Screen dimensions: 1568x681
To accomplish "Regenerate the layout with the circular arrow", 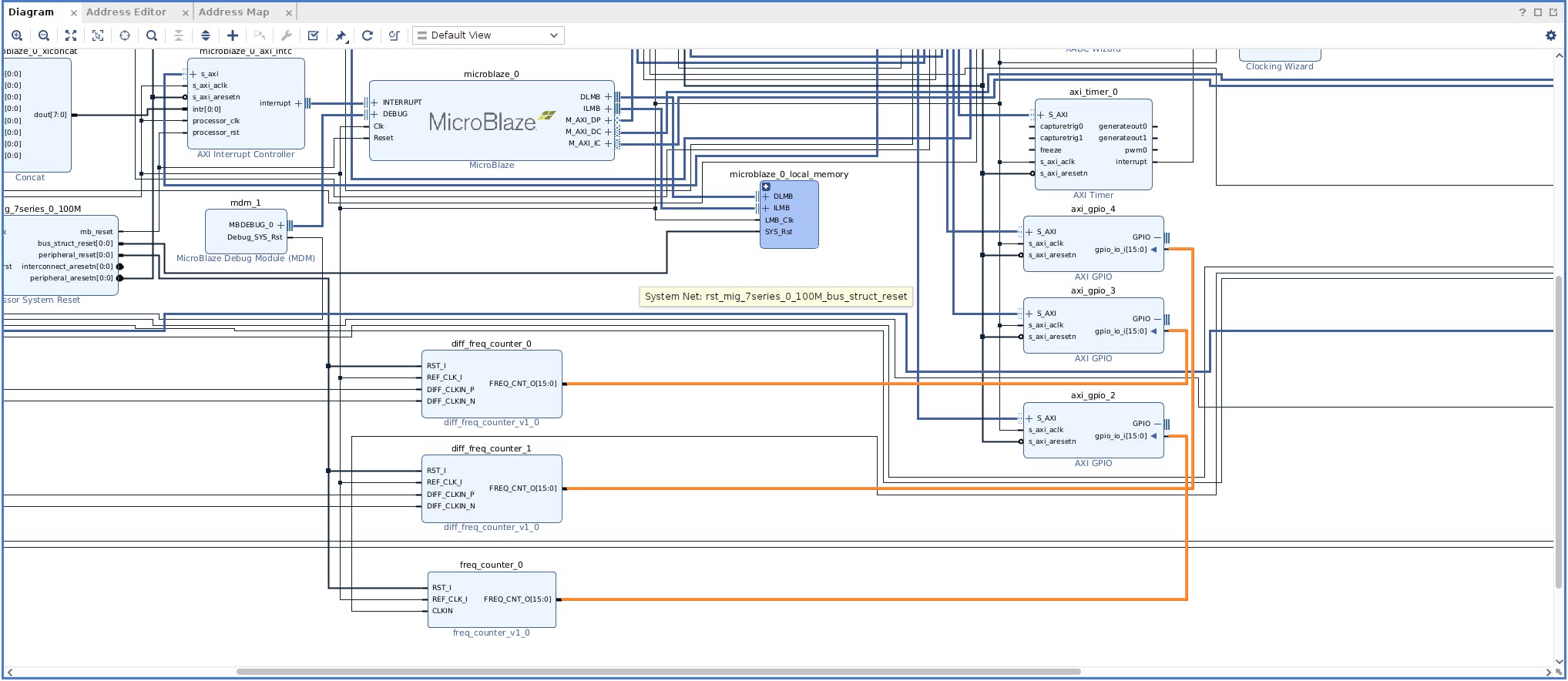I will [x=368, y=35].
